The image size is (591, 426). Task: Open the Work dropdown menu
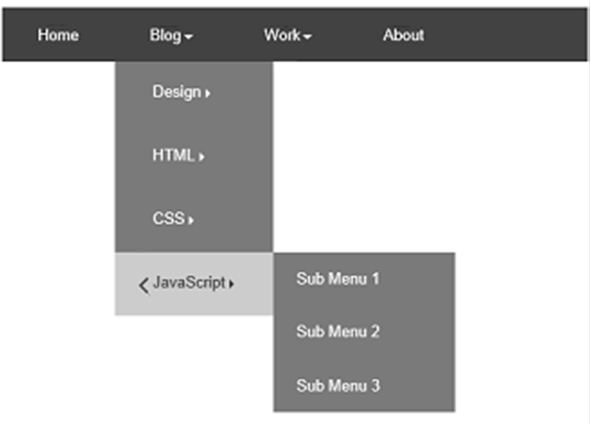tap(287, 35)
